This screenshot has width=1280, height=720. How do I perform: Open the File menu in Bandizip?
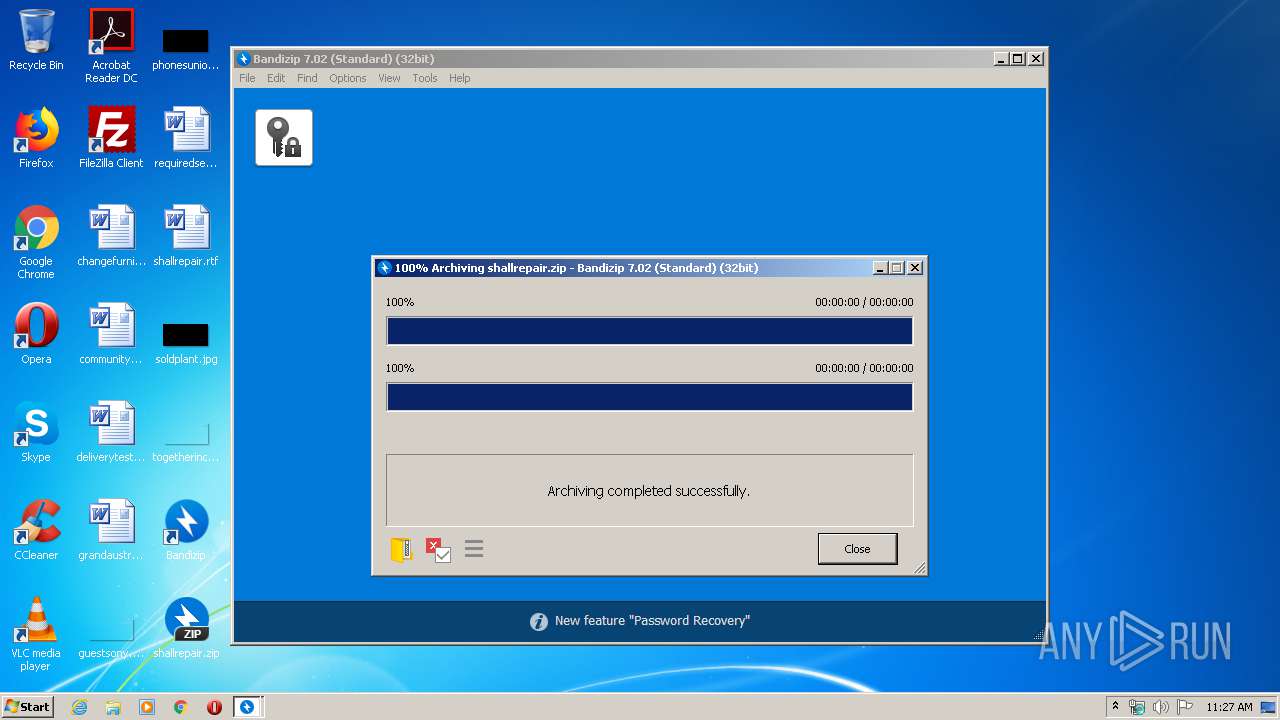247,78
